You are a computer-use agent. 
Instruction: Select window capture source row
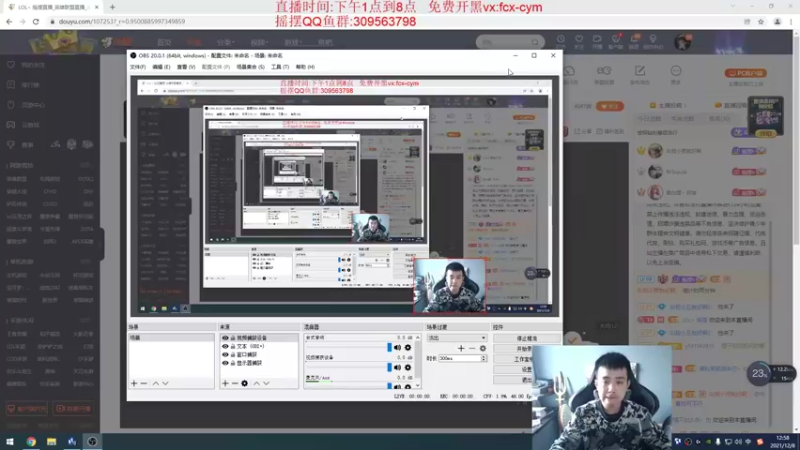click(259, 355)
